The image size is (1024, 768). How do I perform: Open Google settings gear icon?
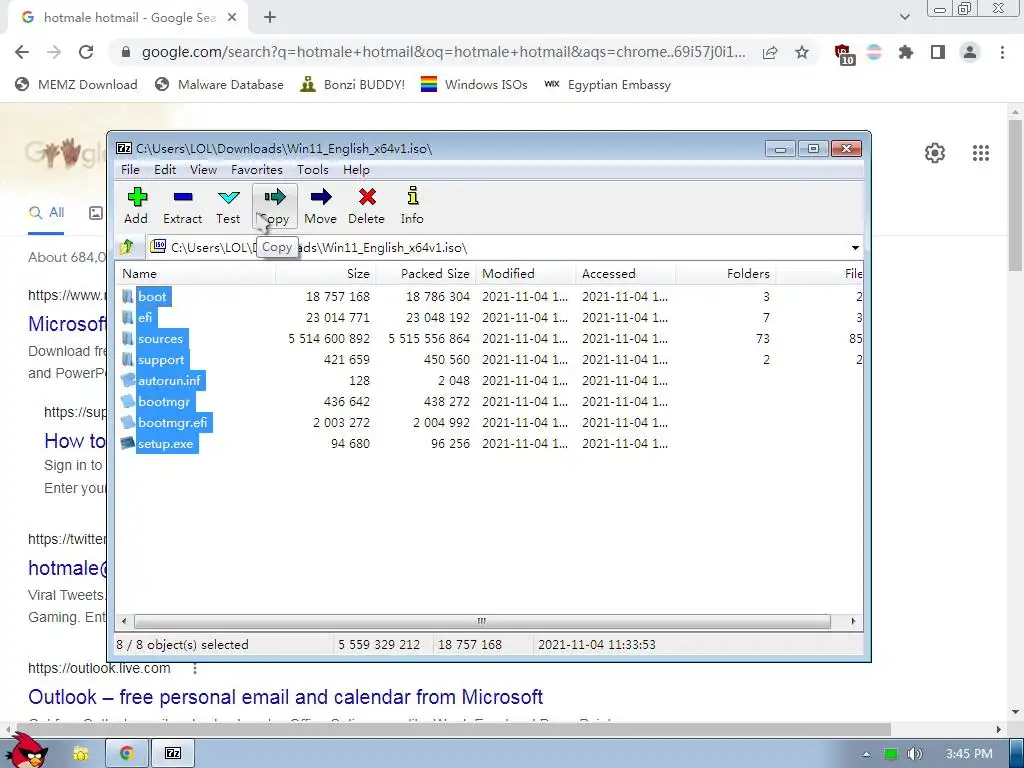[935, 153]
